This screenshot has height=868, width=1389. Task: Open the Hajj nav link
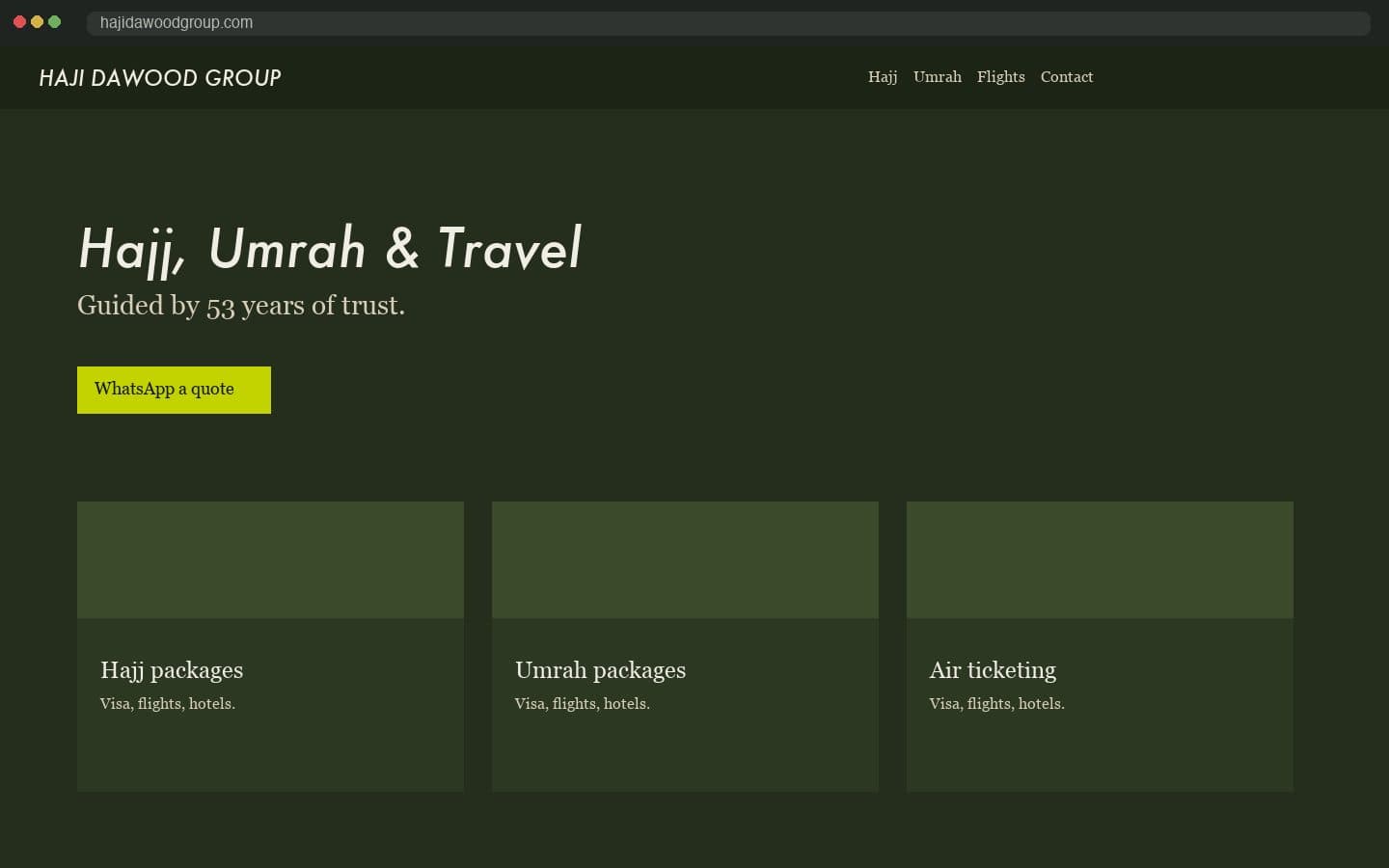[883, 77]
